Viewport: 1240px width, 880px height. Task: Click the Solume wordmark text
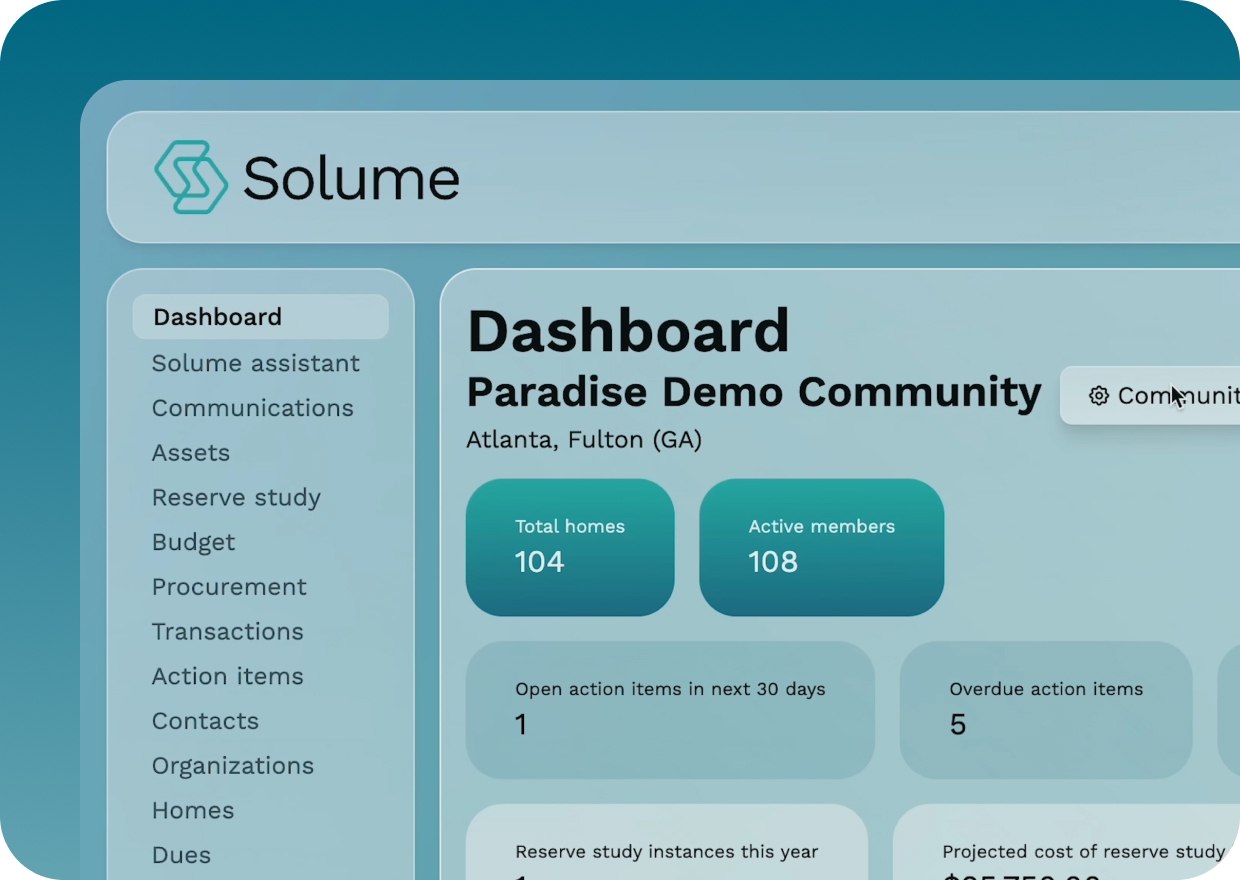click(x=351, y=178)
